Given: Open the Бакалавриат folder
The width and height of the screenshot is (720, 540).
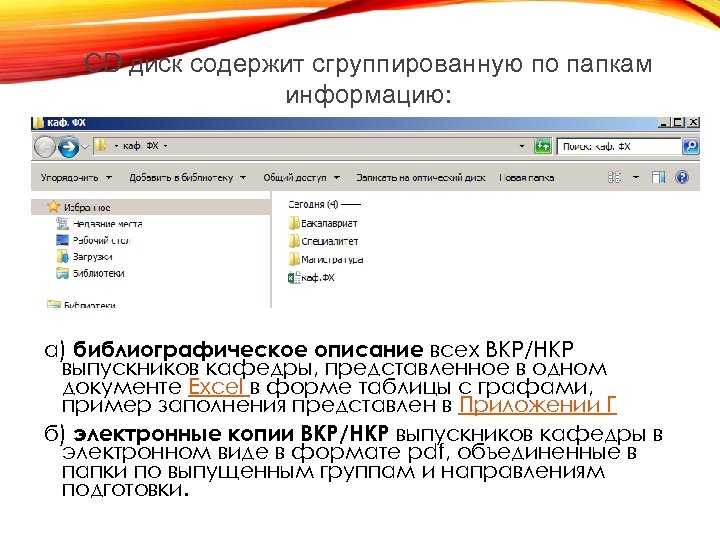Looking at the screenshot, I should click(x=322, y=223).
